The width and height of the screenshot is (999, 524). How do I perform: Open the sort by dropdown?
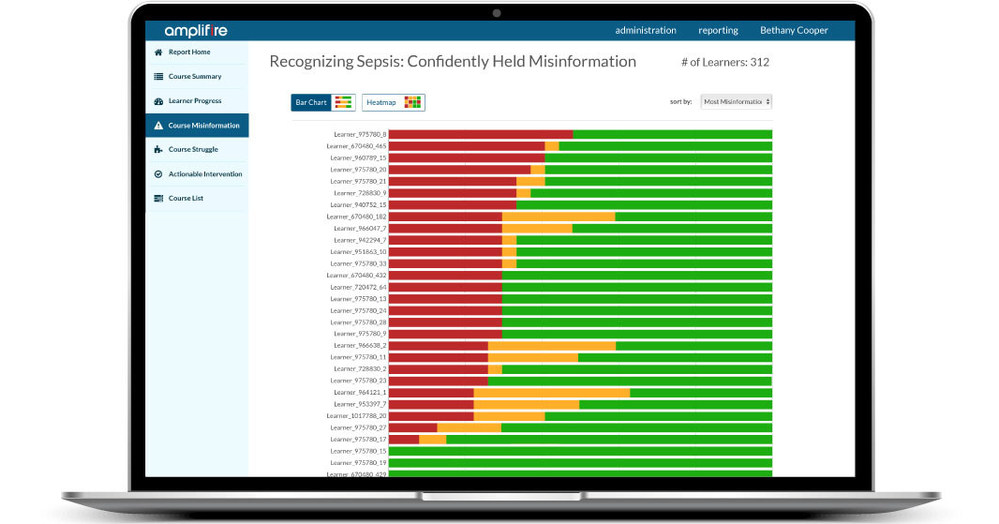point(736,102)
